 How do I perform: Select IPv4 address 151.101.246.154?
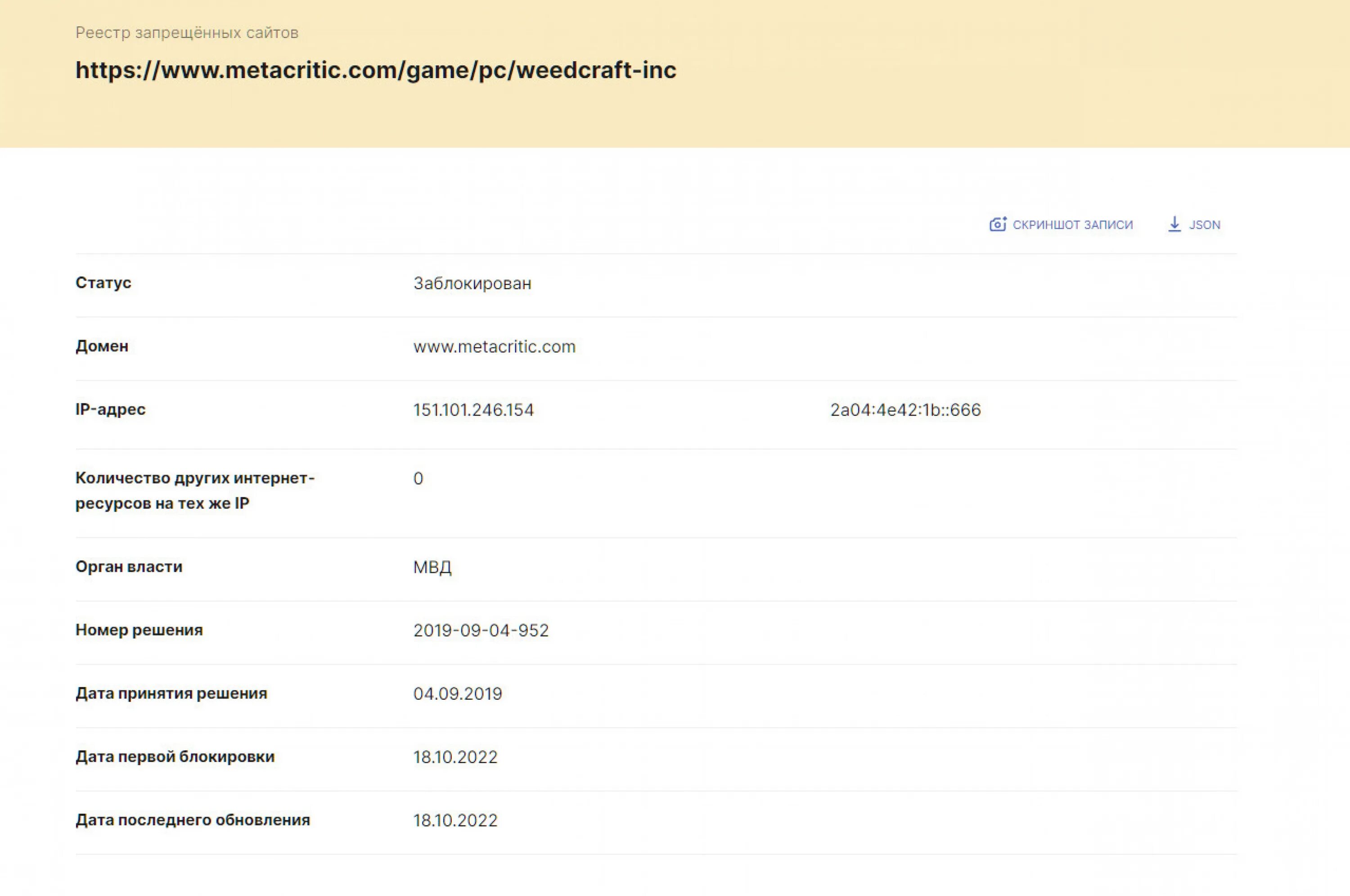point(473,410)
